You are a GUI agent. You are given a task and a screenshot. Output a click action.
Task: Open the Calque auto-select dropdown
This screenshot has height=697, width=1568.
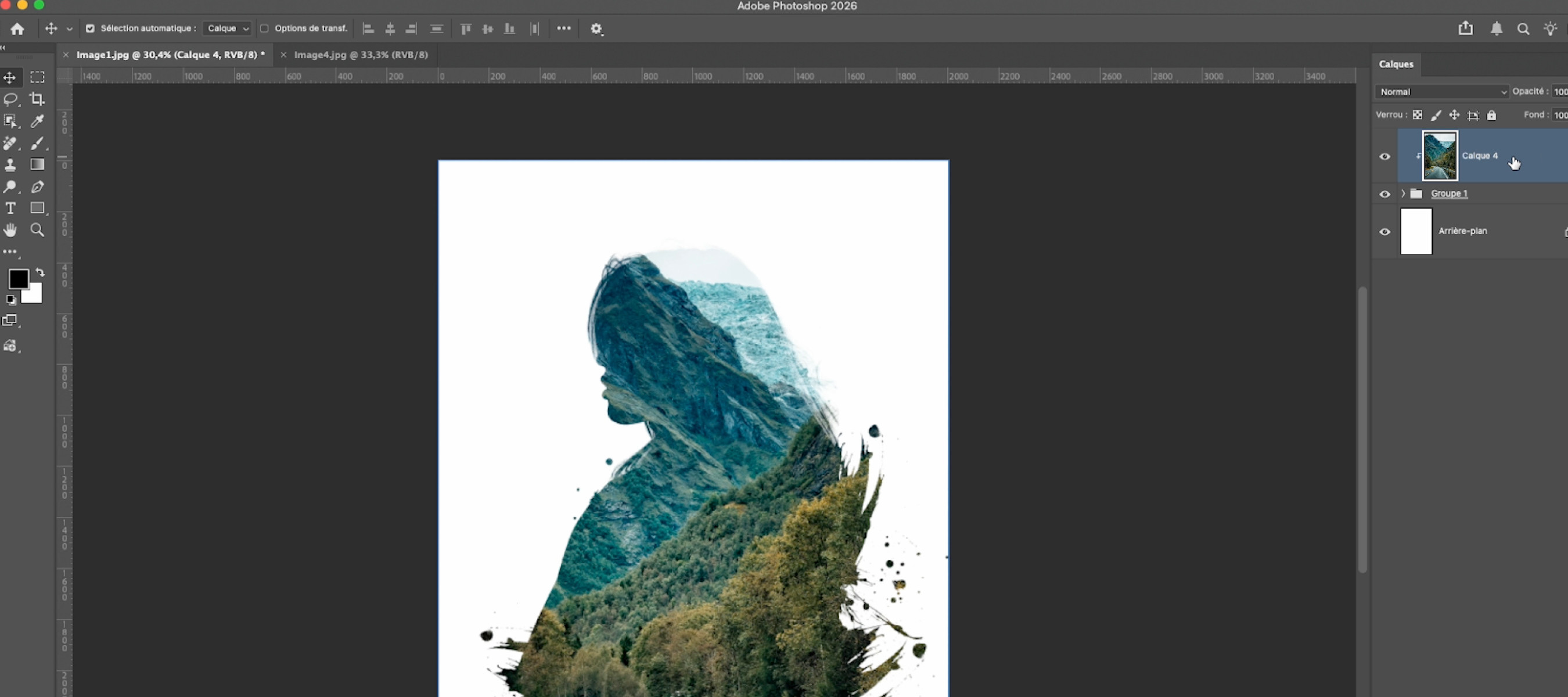click(x=228, y=28)
